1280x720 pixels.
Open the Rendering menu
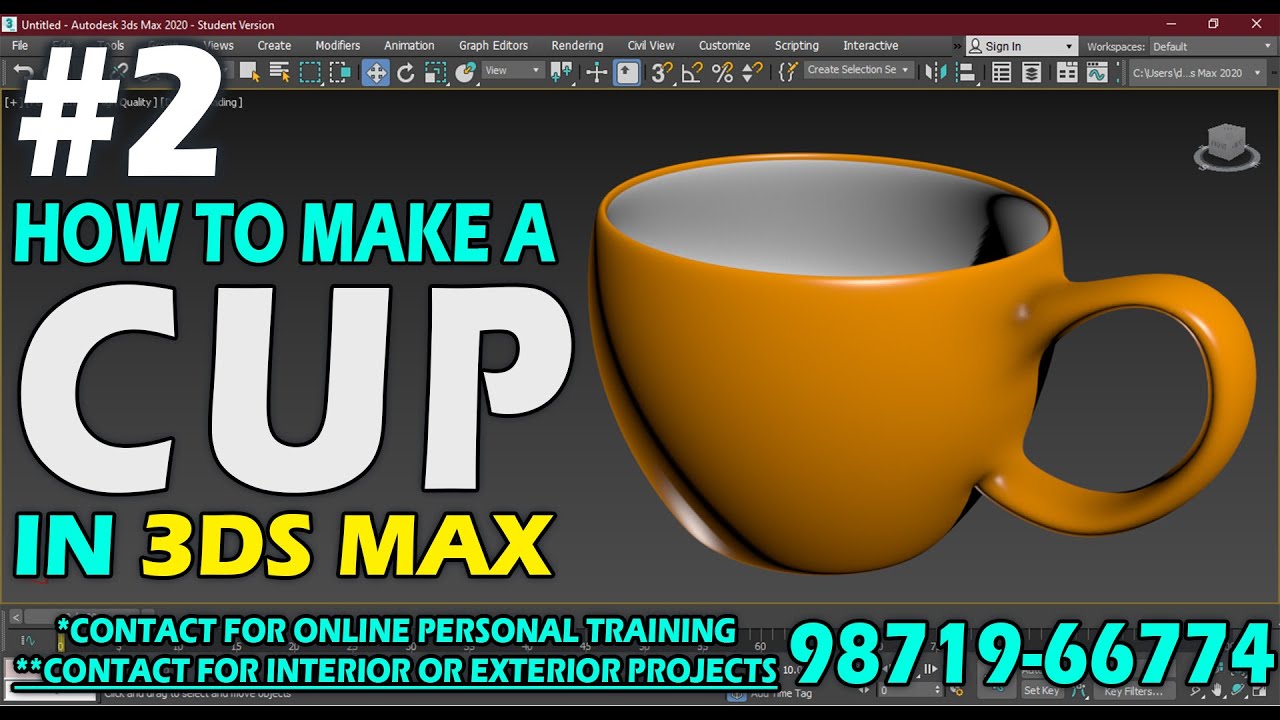coord(577,46)
